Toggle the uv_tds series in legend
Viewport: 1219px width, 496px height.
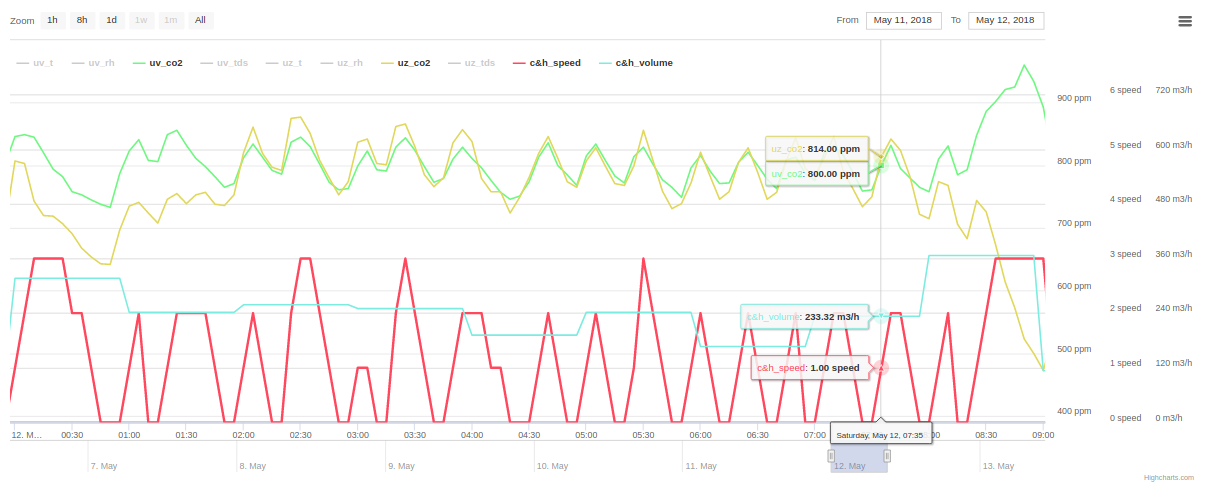(224, 63)
